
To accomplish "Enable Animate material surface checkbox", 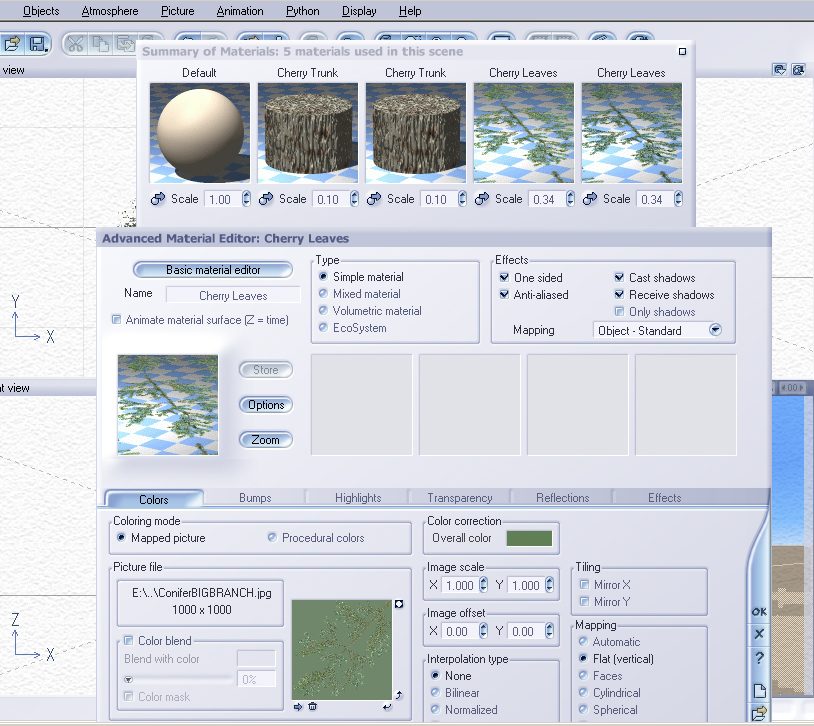I will tap(117, 320).
